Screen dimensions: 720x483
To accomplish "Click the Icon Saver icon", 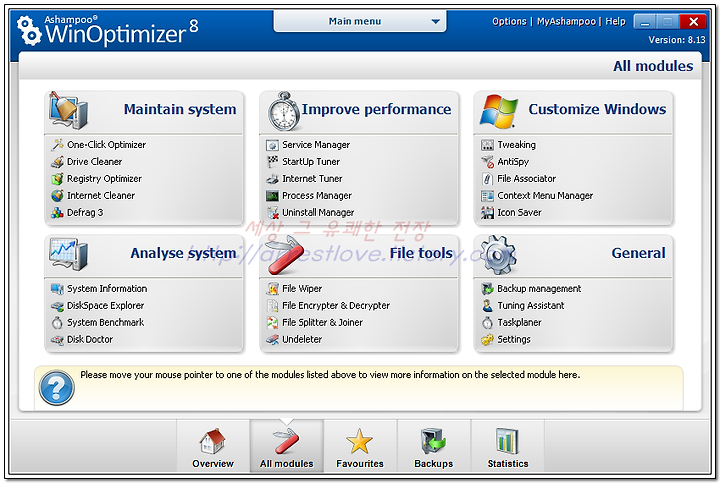I will (487, 213).
